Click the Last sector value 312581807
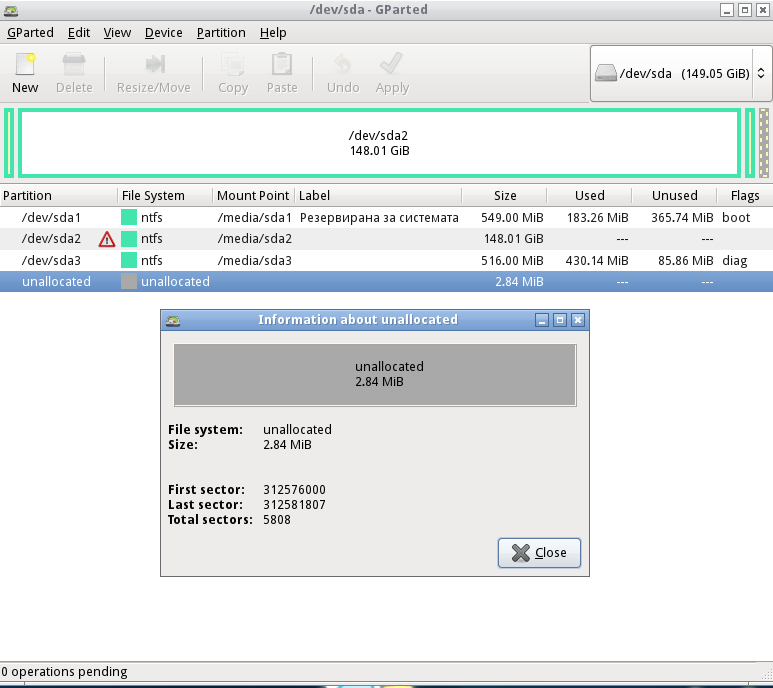The width and height of the screenshot is (773, 688). [x=294, y=505]
